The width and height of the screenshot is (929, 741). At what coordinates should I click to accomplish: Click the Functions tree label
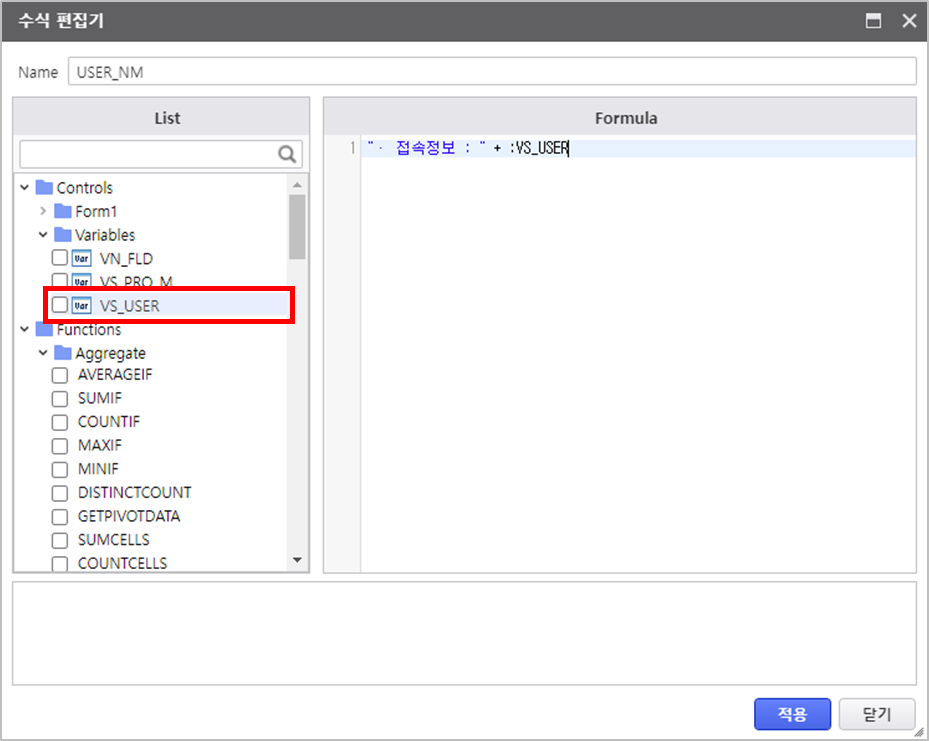89,330
